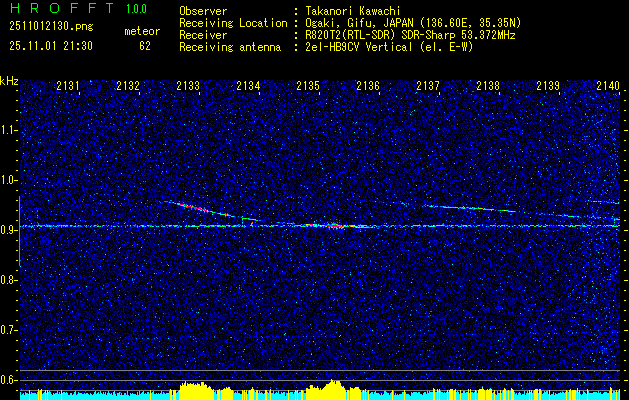Viewport: 629px width, 400px height.
Task: Click the Receiver label
Action: tap(203, 35)
